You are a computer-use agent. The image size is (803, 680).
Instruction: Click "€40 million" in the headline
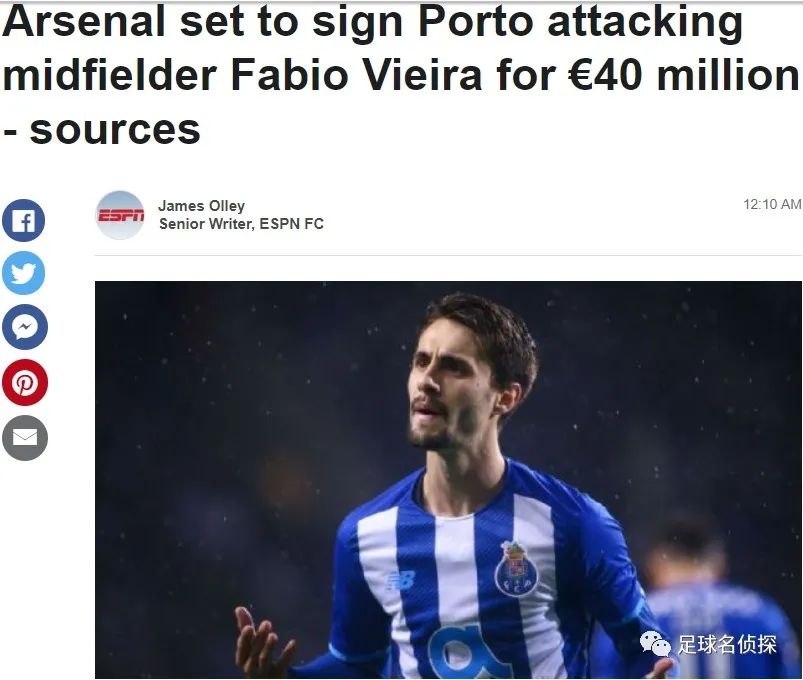pyautogui.click(x=684, y=75)
